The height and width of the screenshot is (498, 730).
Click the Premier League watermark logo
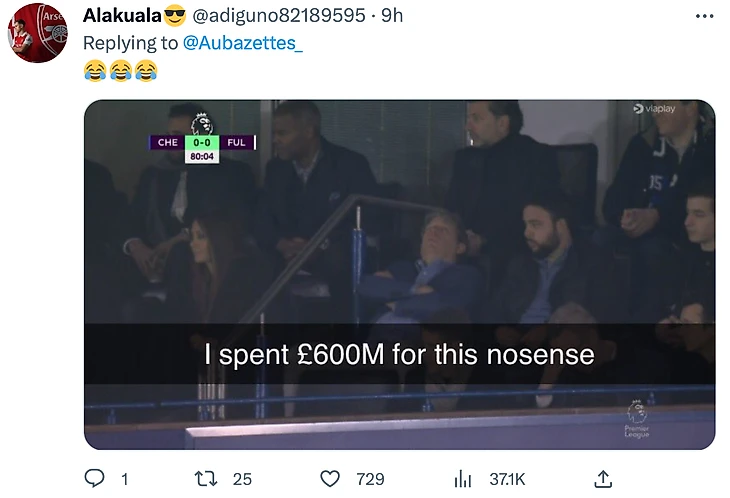pos(637,420)
